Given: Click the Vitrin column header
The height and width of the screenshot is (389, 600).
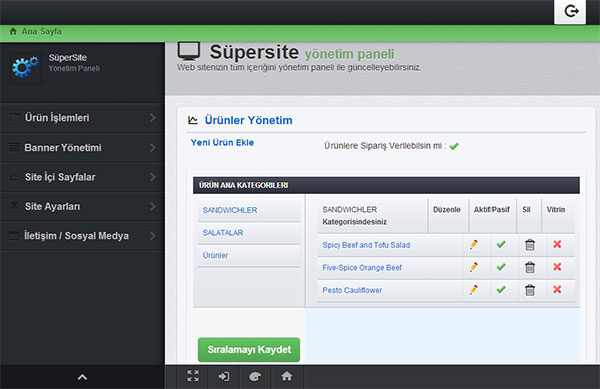Looking at the screenshot, I should (x=556, y=210).
